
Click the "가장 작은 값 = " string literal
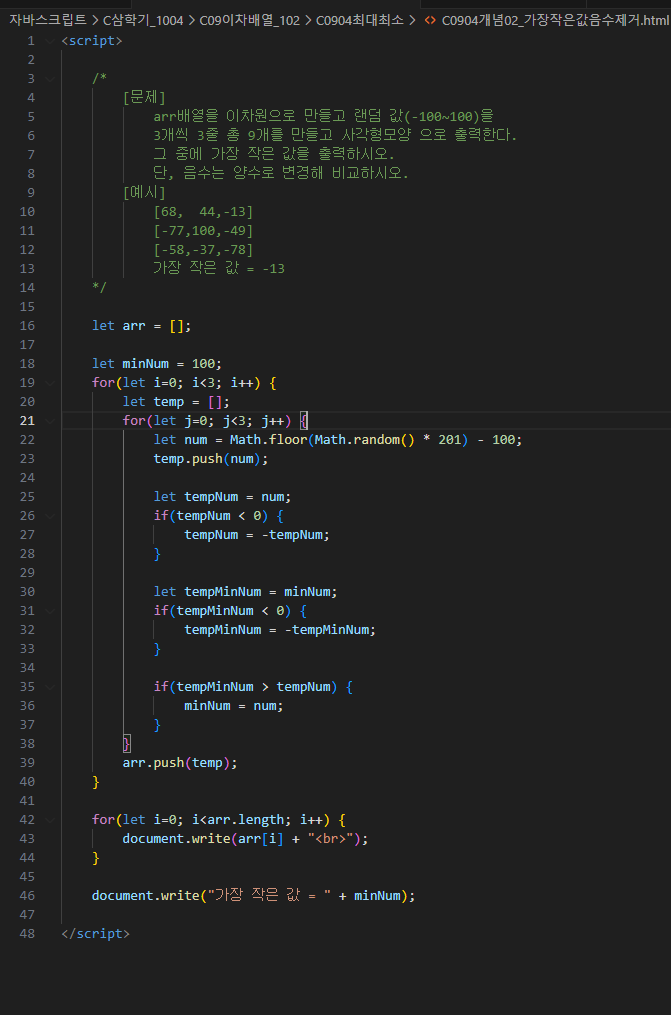(269, 895)
